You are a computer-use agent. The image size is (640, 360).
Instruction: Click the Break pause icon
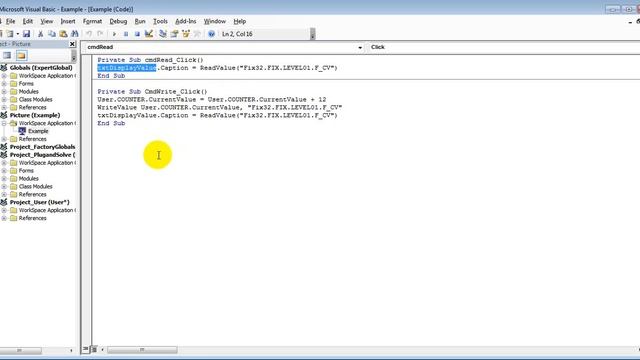coord(126,34)
